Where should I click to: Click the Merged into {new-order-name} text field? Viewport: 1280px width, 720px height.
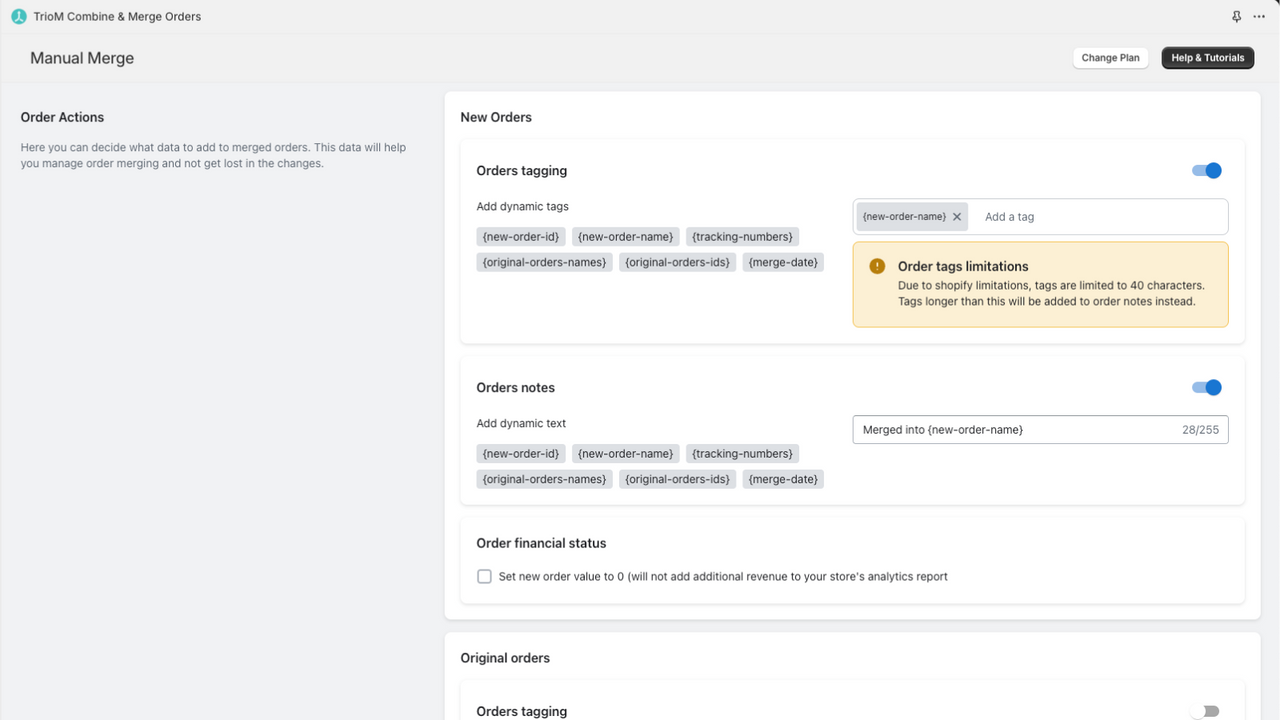point(1040,430)
